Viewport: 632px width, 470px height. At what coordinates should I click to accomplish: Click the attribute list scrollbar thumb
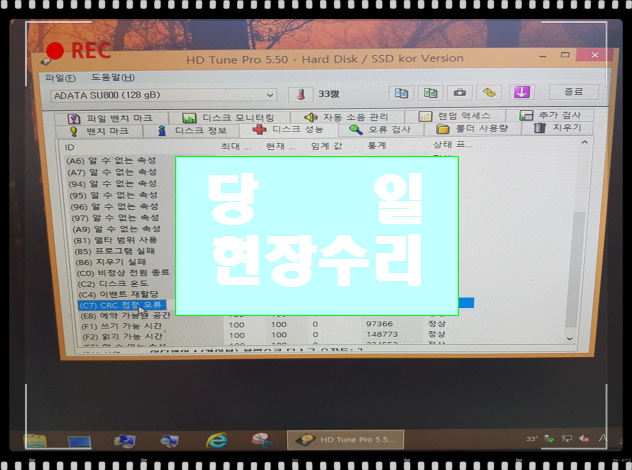tap(575, 269)
